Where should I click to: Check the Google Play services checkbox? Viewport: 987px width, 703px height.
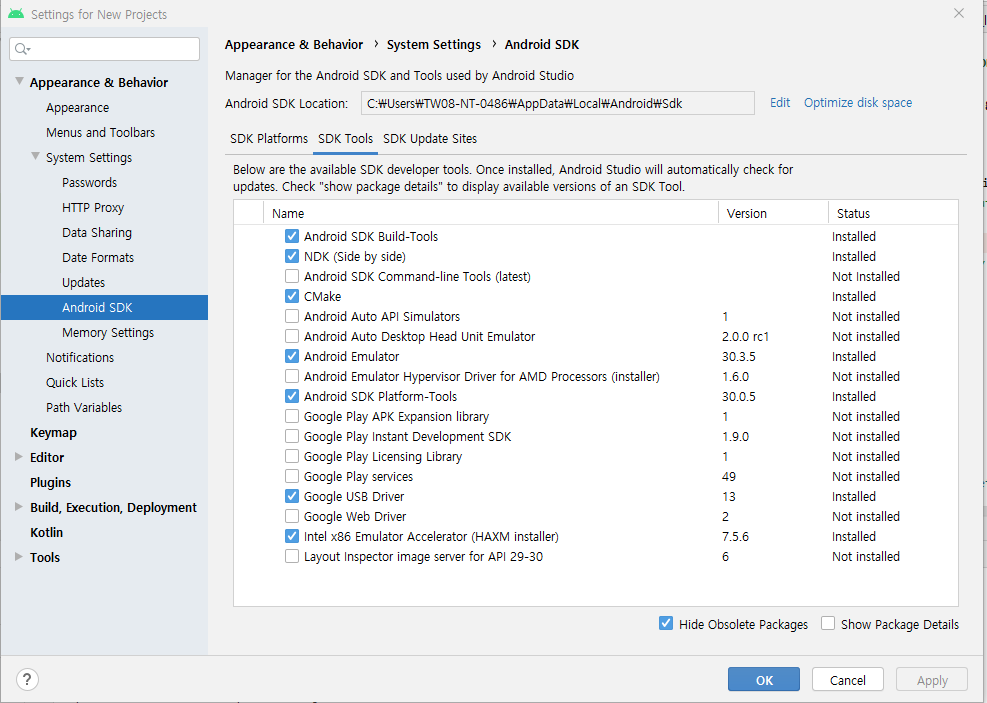292,476
